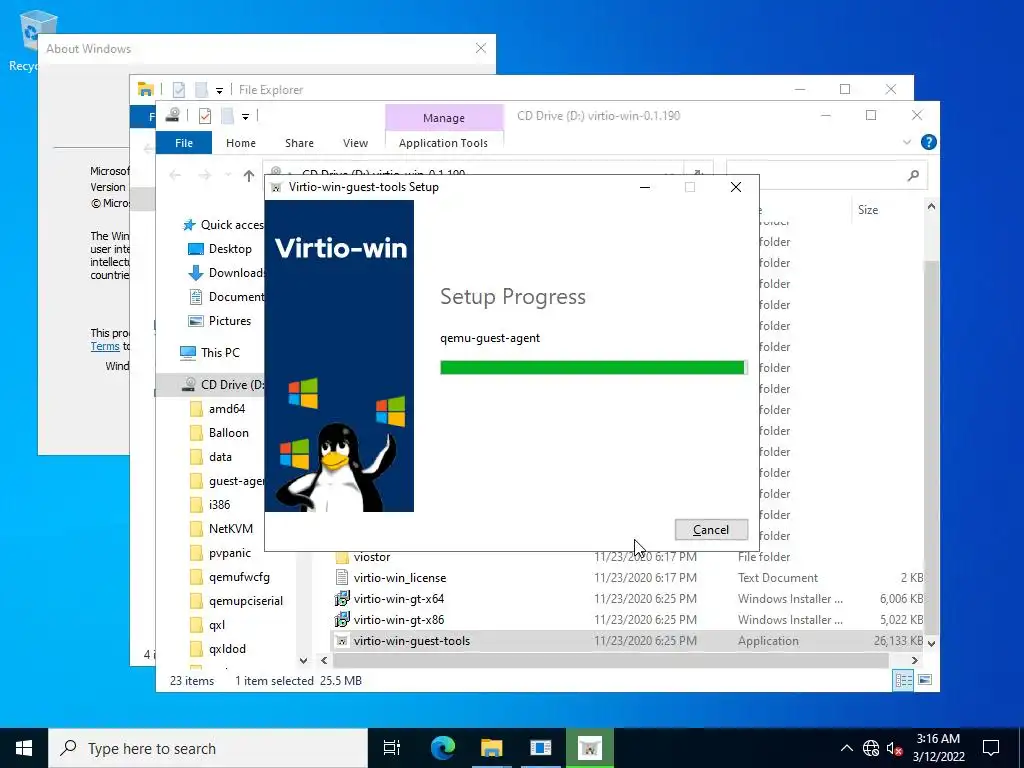The image size is (1024, 768).
Task: Open qemufwcfg folder in tree
Action: (x=230, y=577)
